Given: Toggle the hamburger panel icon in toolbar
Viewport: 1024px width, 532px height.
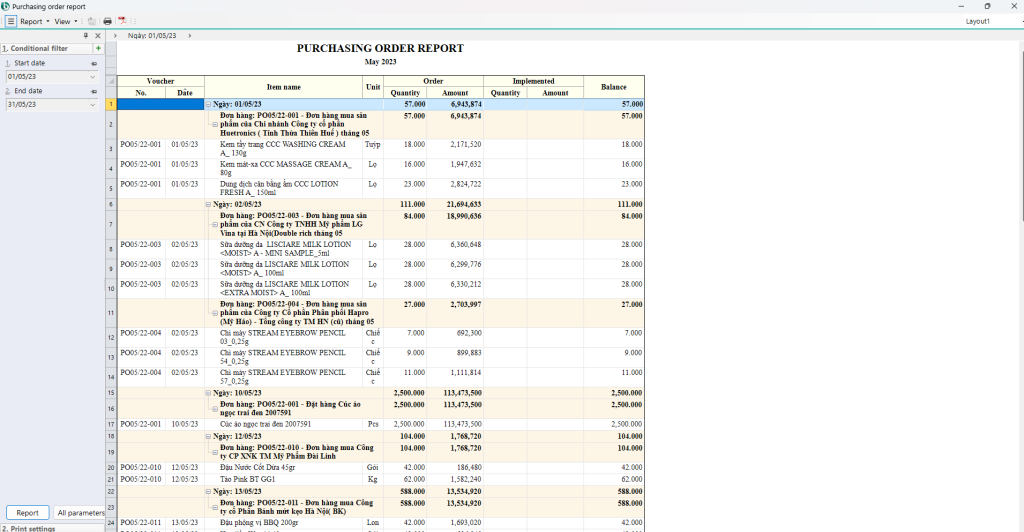Looking at the screenshot, I should point(10,21).
